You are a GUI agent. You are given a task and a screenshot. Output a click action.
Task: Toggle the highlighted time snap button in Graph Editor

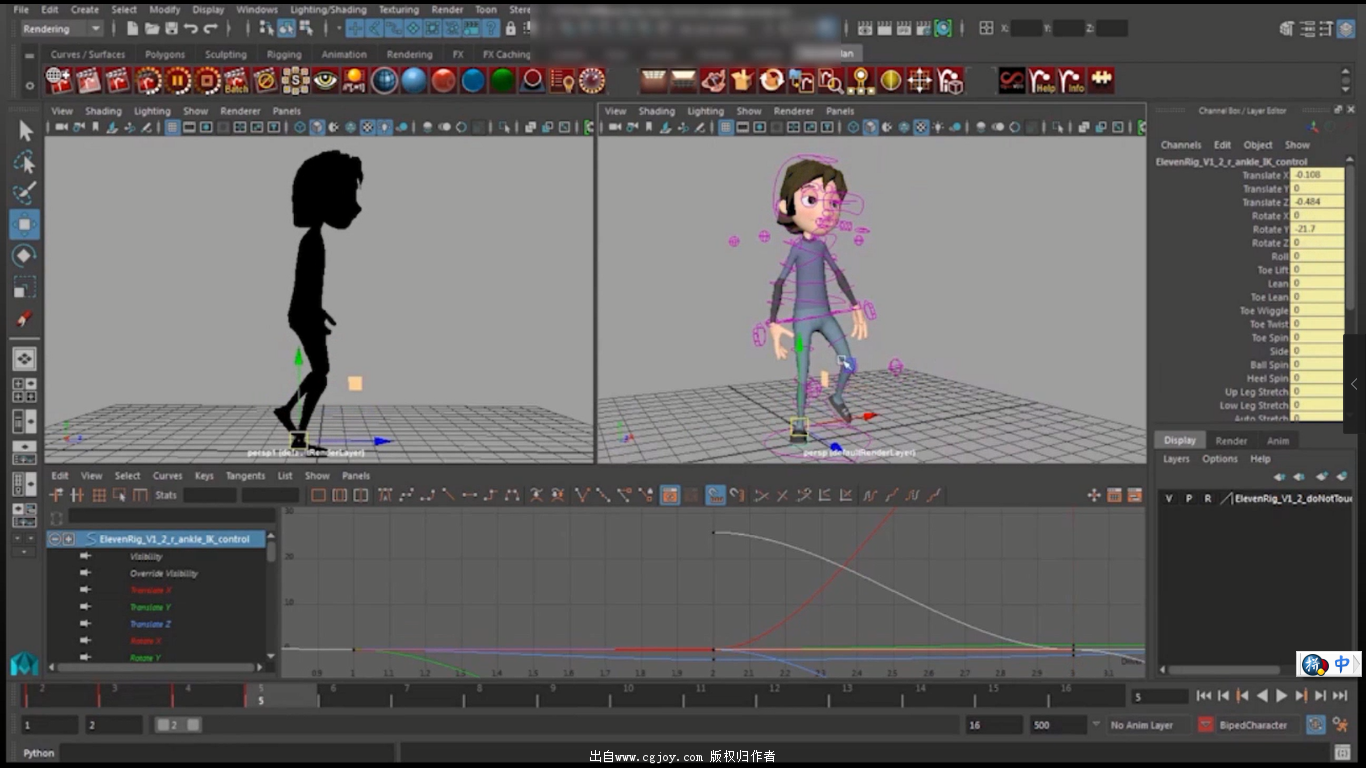click(x=715, y=495)
